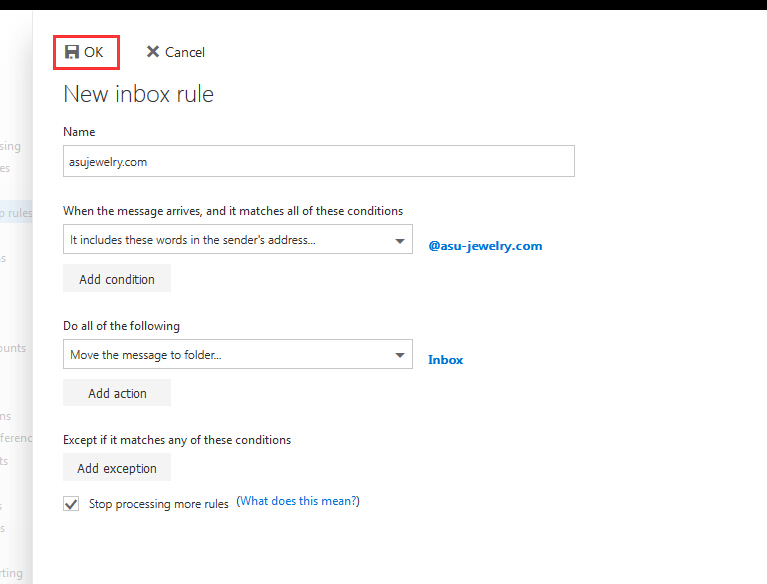This screenshot has height=584, width=767.
Task: Click the Name label text
Action: point(79,132)
